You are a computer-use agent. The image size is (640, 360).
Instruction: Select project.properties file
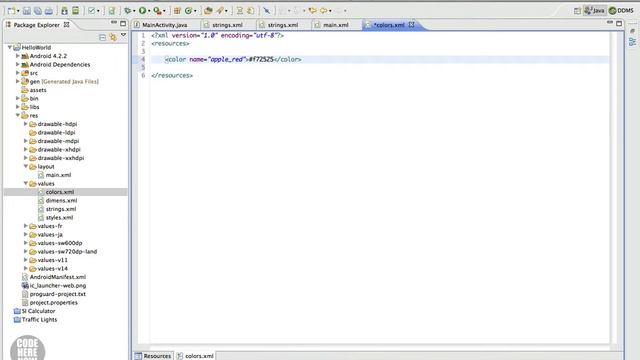tap(53, 302)
